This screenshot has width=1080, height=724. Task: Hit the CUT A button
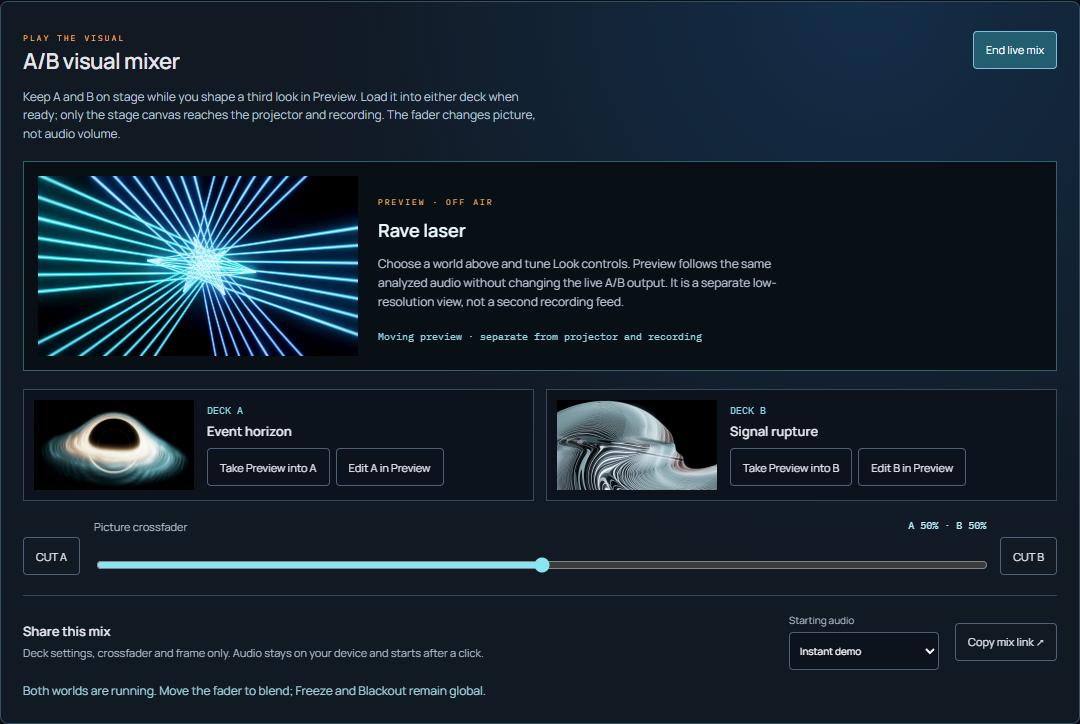[x=51, y=556]
